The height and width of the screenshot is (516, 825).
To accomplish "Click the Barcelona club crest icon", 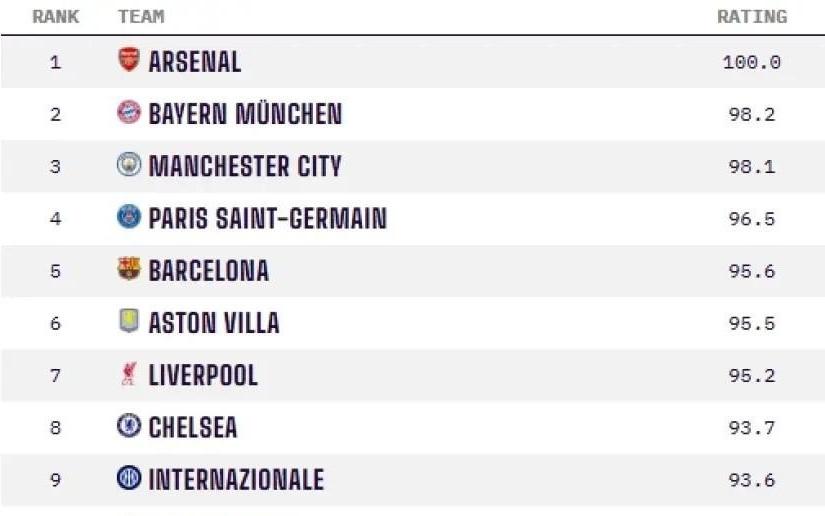I will point(129,269).
